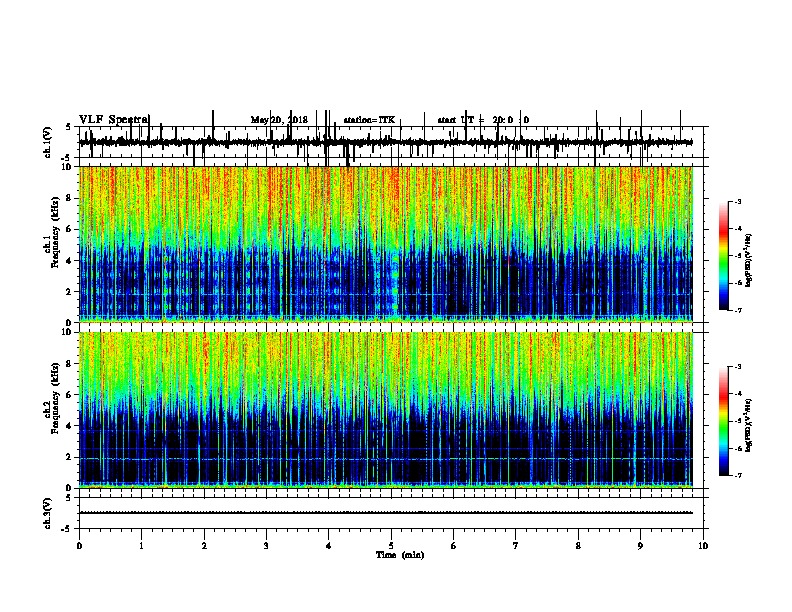Image resolution: width=792 pixels, height=612 pixels.
Task: Click the "0" tick on the time axis
Action: pos(79,546)
